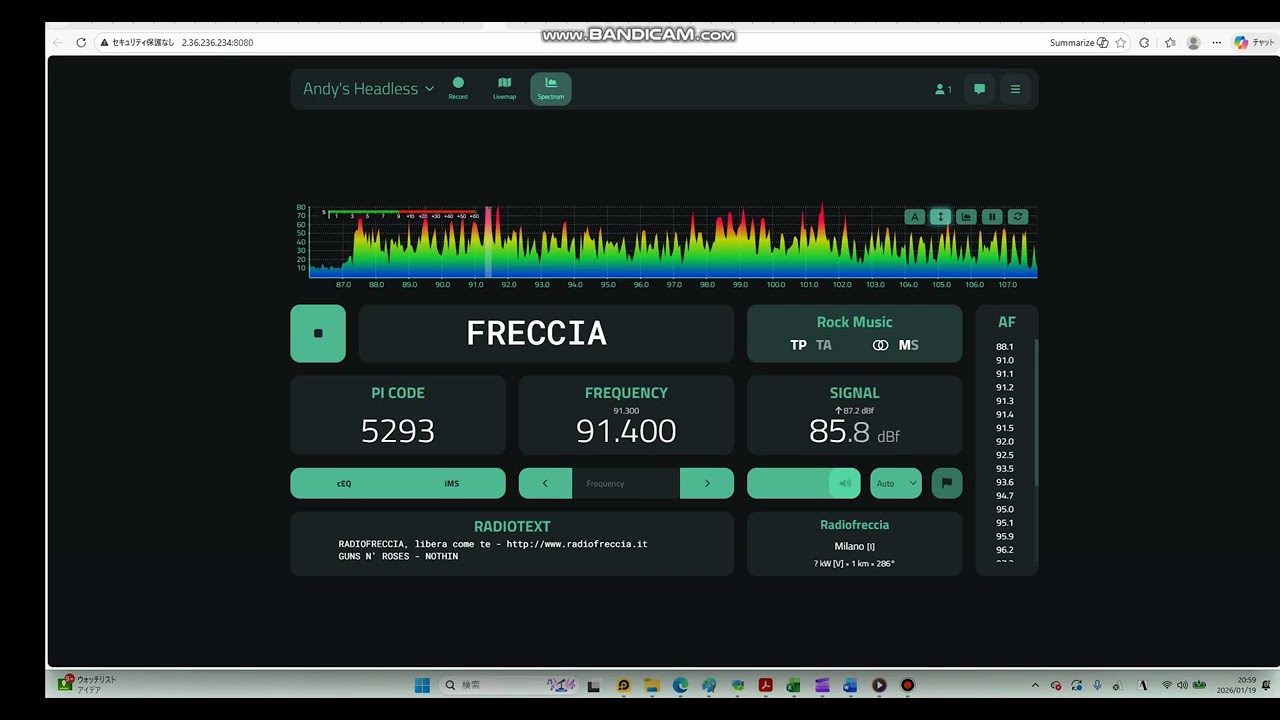Click the 91.400 frequency readout
The width and height of the screenshot is (1280, 720).
626,431
